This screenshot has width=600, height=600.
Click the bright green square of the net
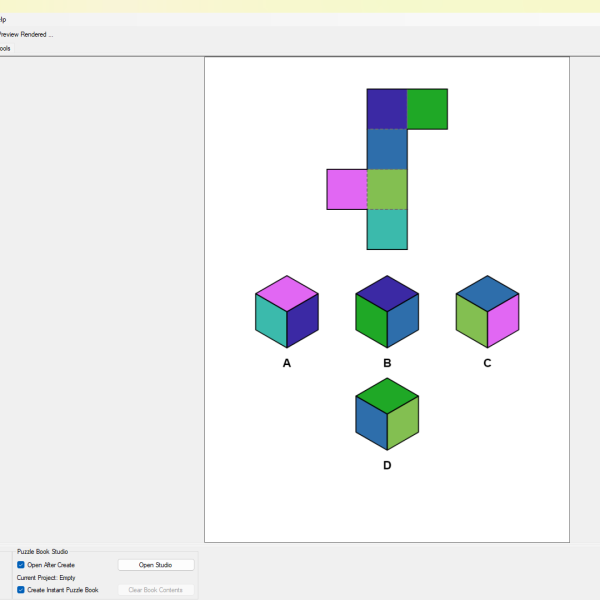(x=427, y=109)
